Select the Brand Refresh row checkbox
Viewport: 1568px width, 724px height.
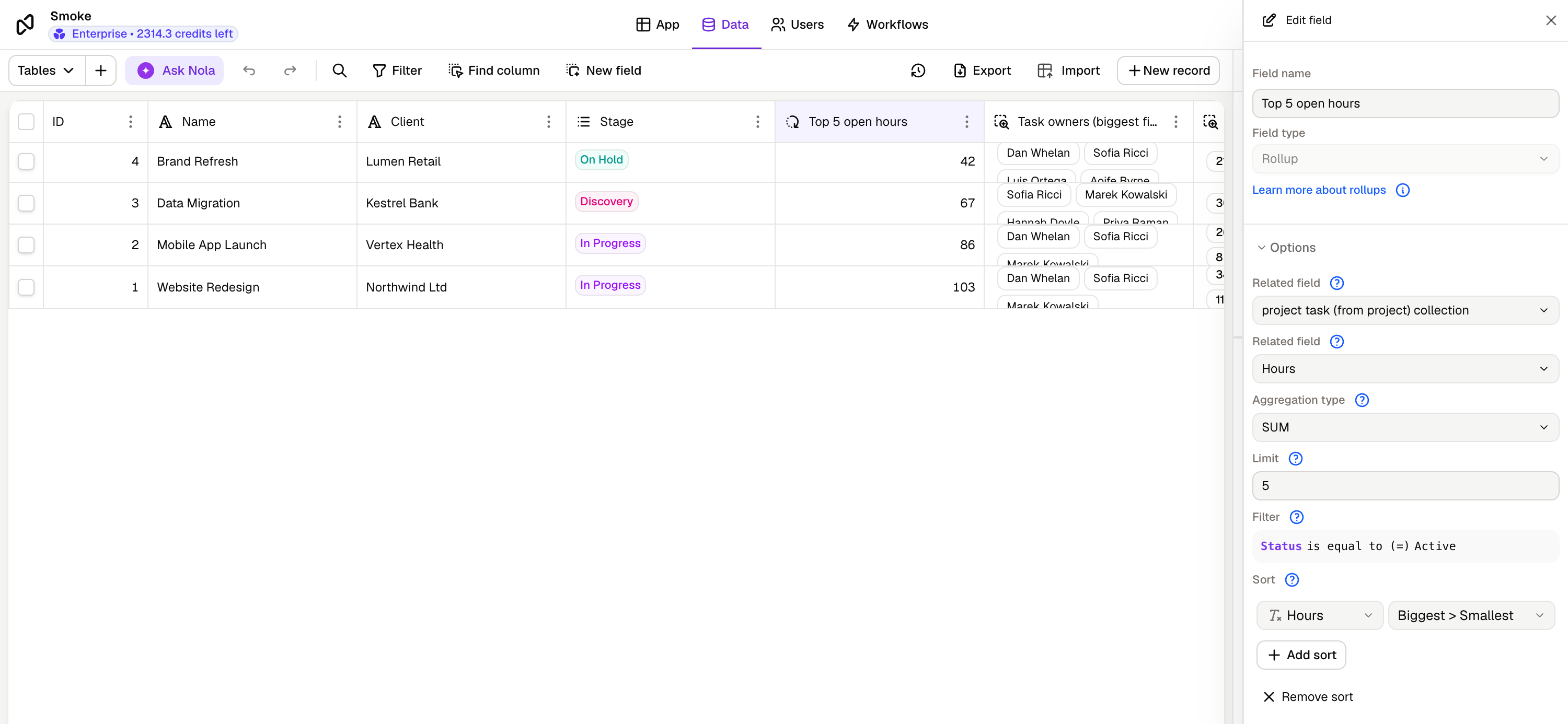[x=26, y=161]
